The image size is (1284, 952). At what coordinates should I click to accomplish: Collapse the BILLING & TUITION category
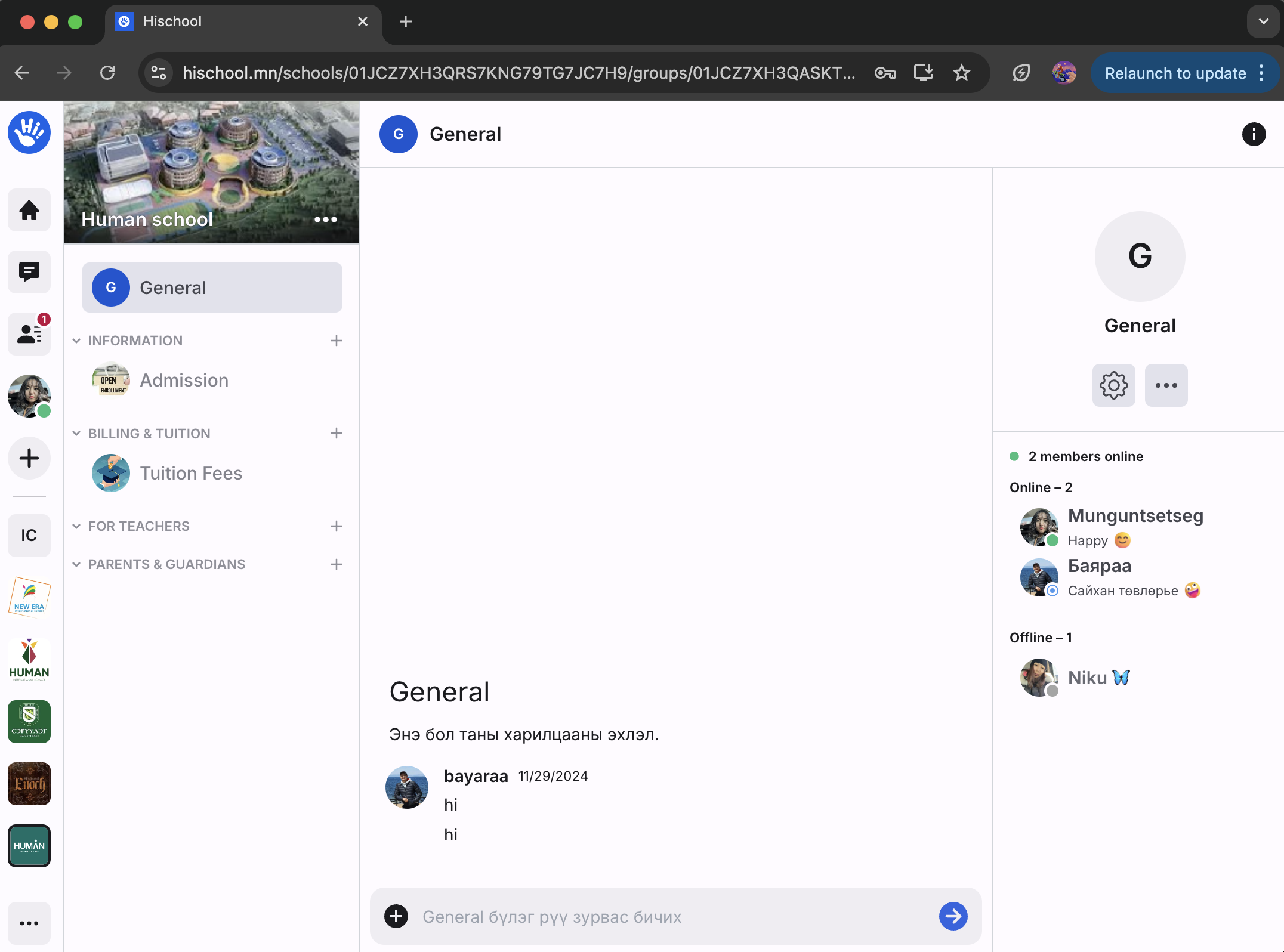[76, 434]
